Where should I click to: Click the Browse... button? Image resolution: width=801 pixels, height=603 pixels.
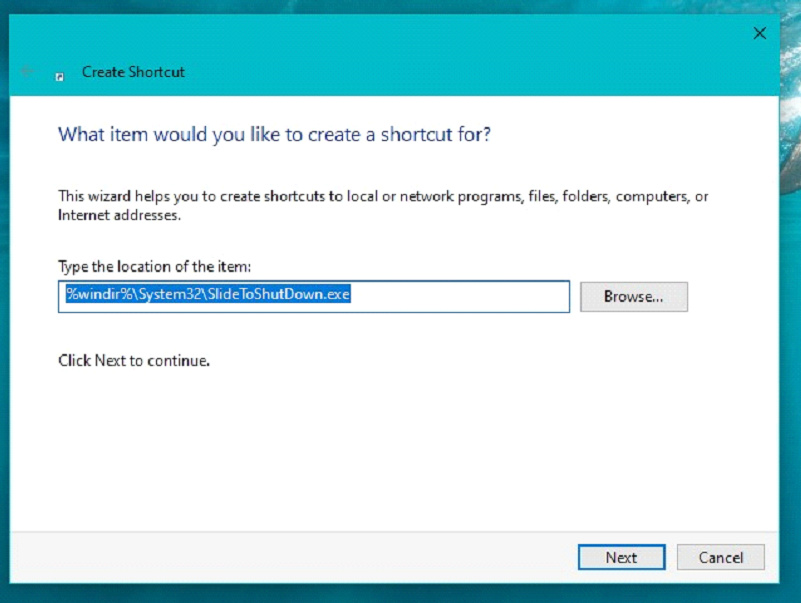[x=633, y=297]
